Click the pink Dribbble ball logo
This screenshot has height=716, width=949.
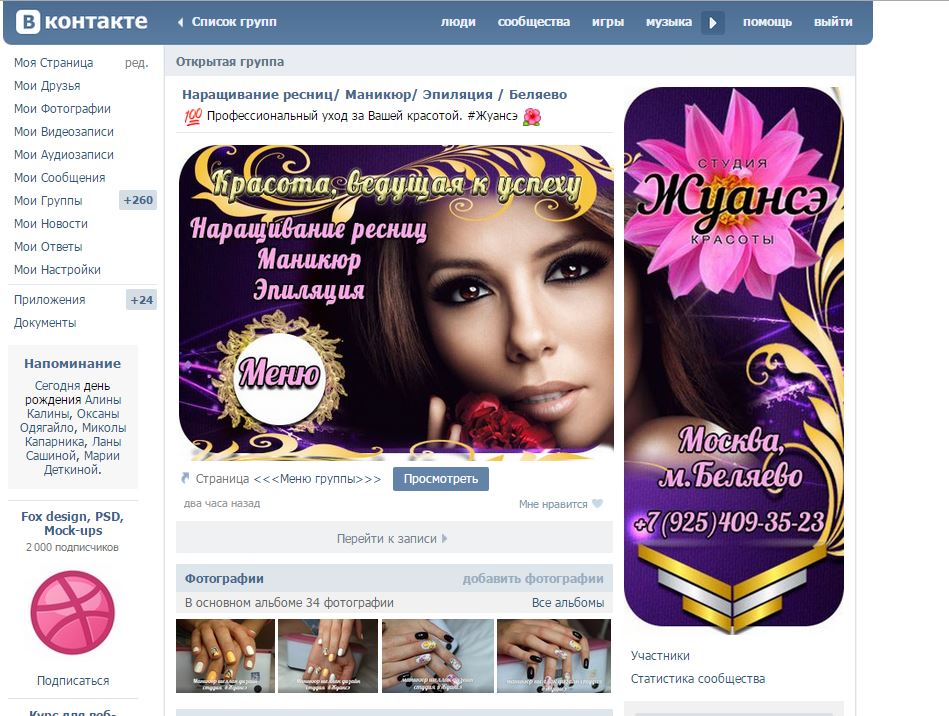[x=73, y=612]
